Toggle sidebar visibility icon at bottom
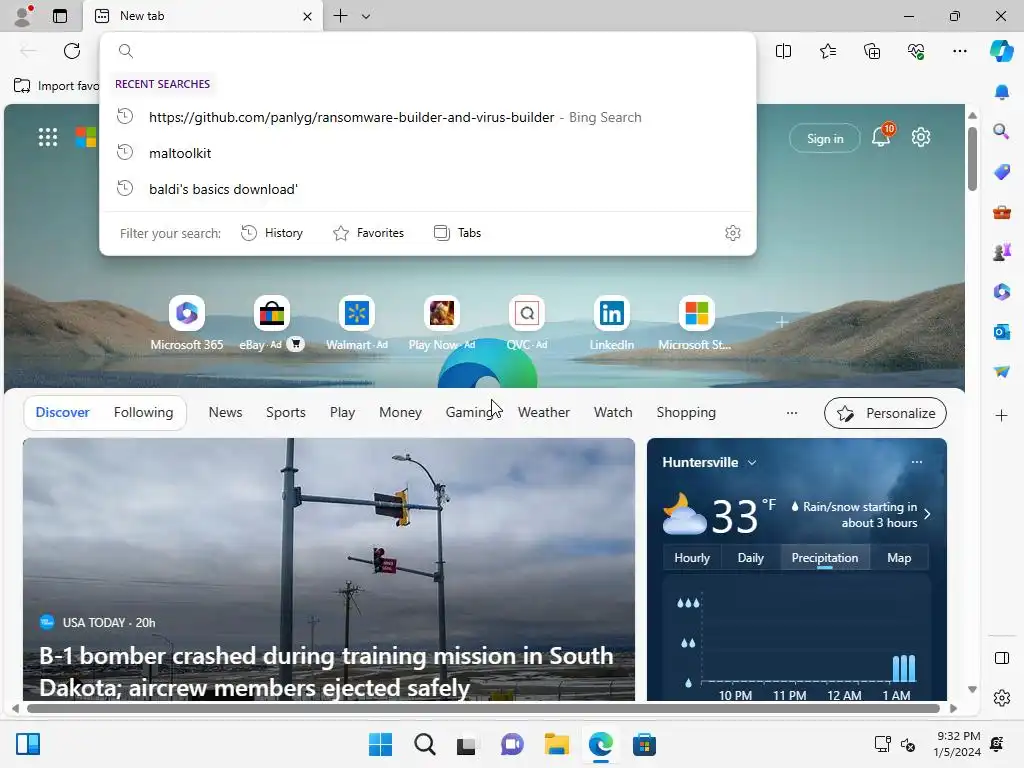The width and height of the screenshot is (1024, 768). pos(1001,658)
